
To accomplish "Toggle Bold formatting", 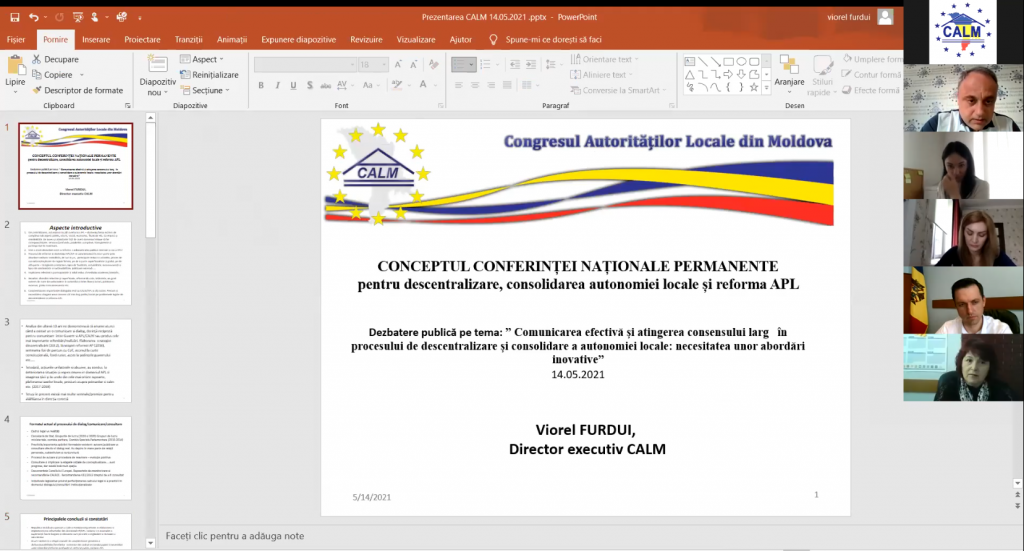I will click(x=261, y=85).
